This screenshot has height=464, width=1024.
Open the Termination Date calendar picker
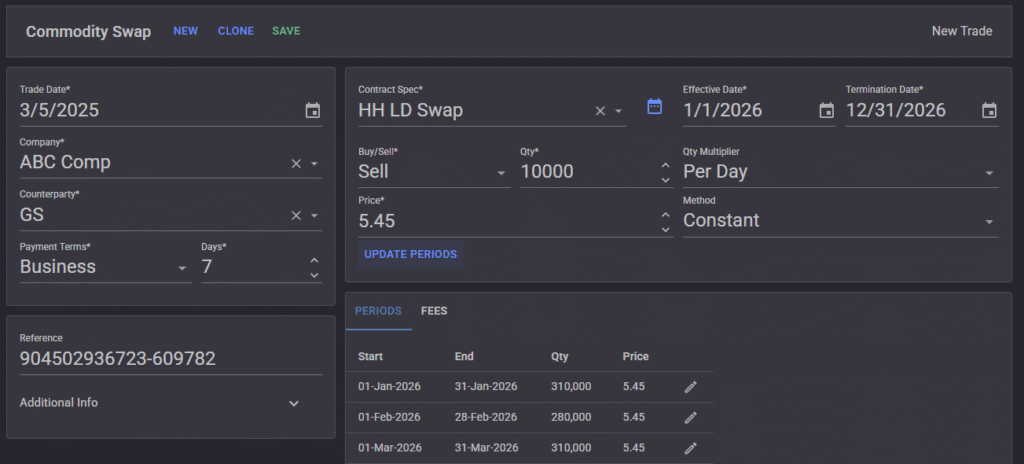tap(989, 111)
